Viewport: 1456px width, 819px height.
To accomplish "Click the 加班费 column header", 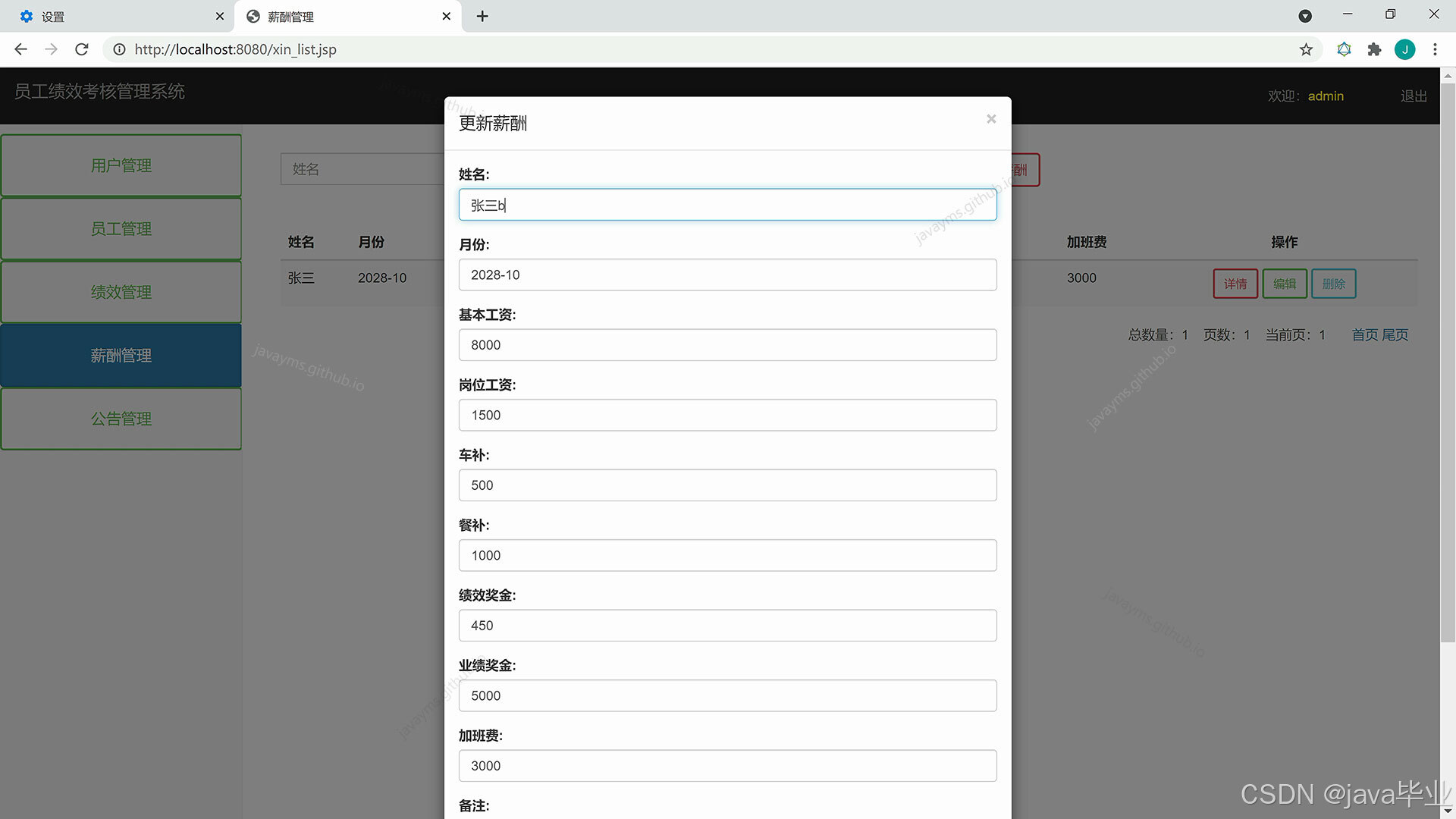I will click(1087, 242).
